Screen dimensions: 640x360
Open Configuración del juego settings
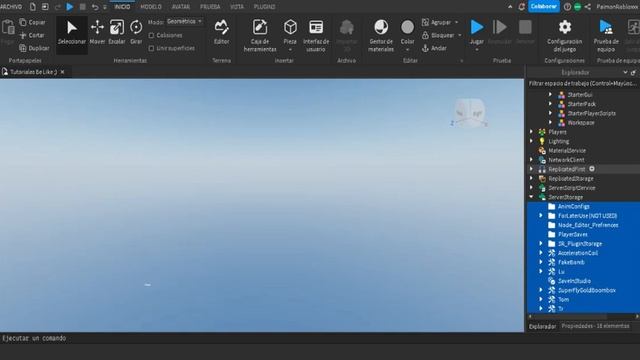pos(565,36)
